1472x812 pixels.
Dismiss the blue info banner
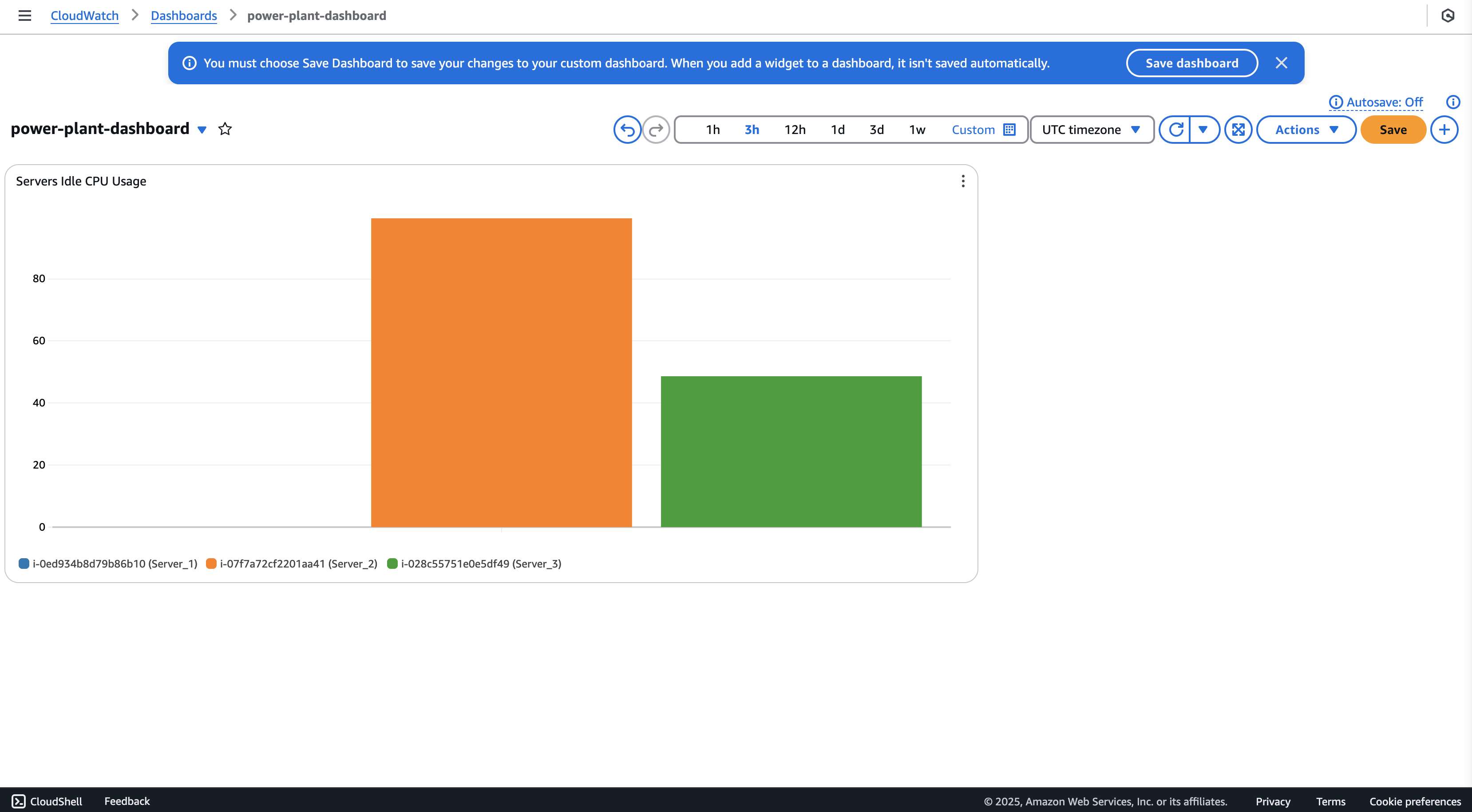[1281, 63]
